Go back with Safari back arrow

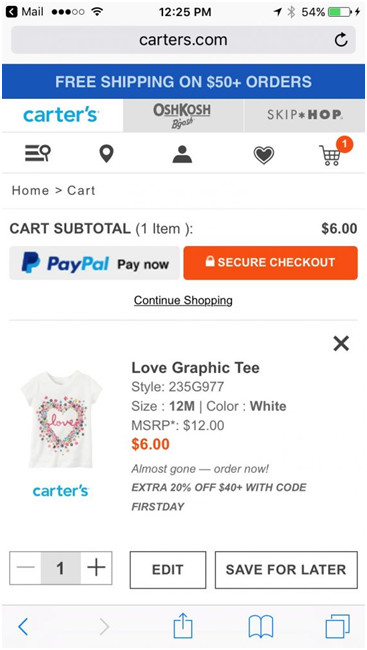[23, 627]
